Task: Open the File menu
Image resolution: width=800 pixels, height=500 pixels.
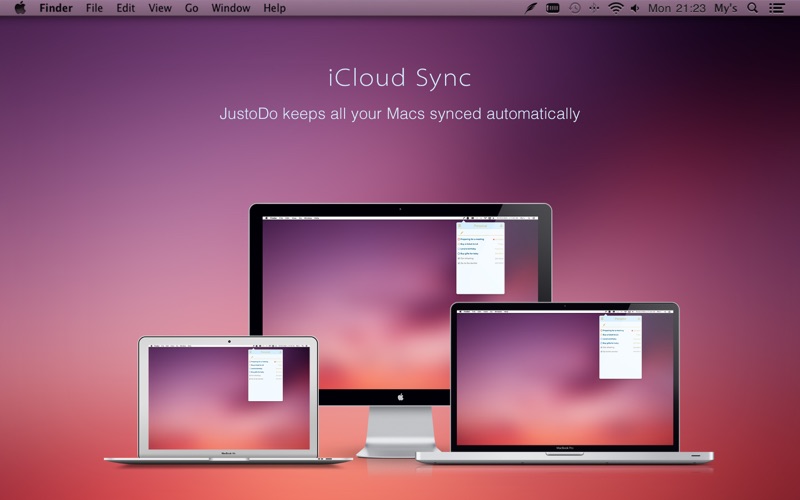Action: pyautogui.click(x=94, y=8)
